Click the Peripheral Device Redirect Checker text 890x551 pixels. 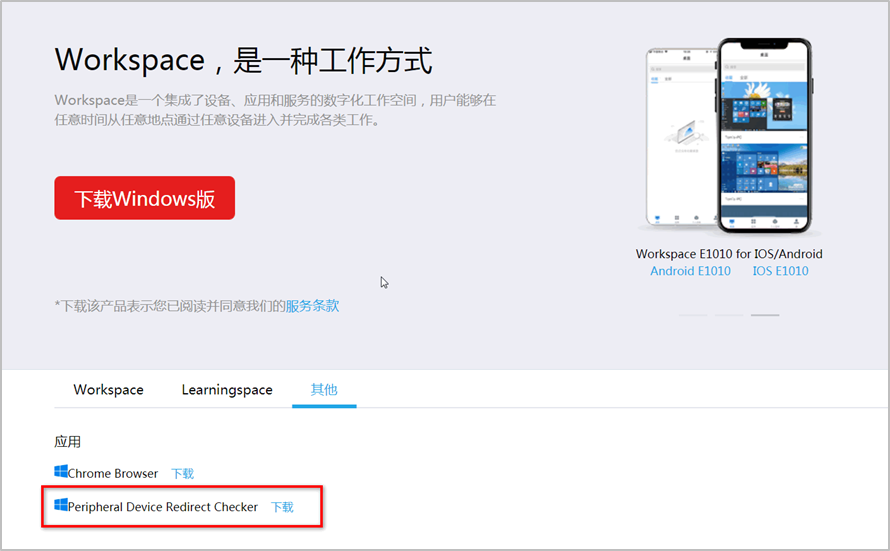coord(163,507)
